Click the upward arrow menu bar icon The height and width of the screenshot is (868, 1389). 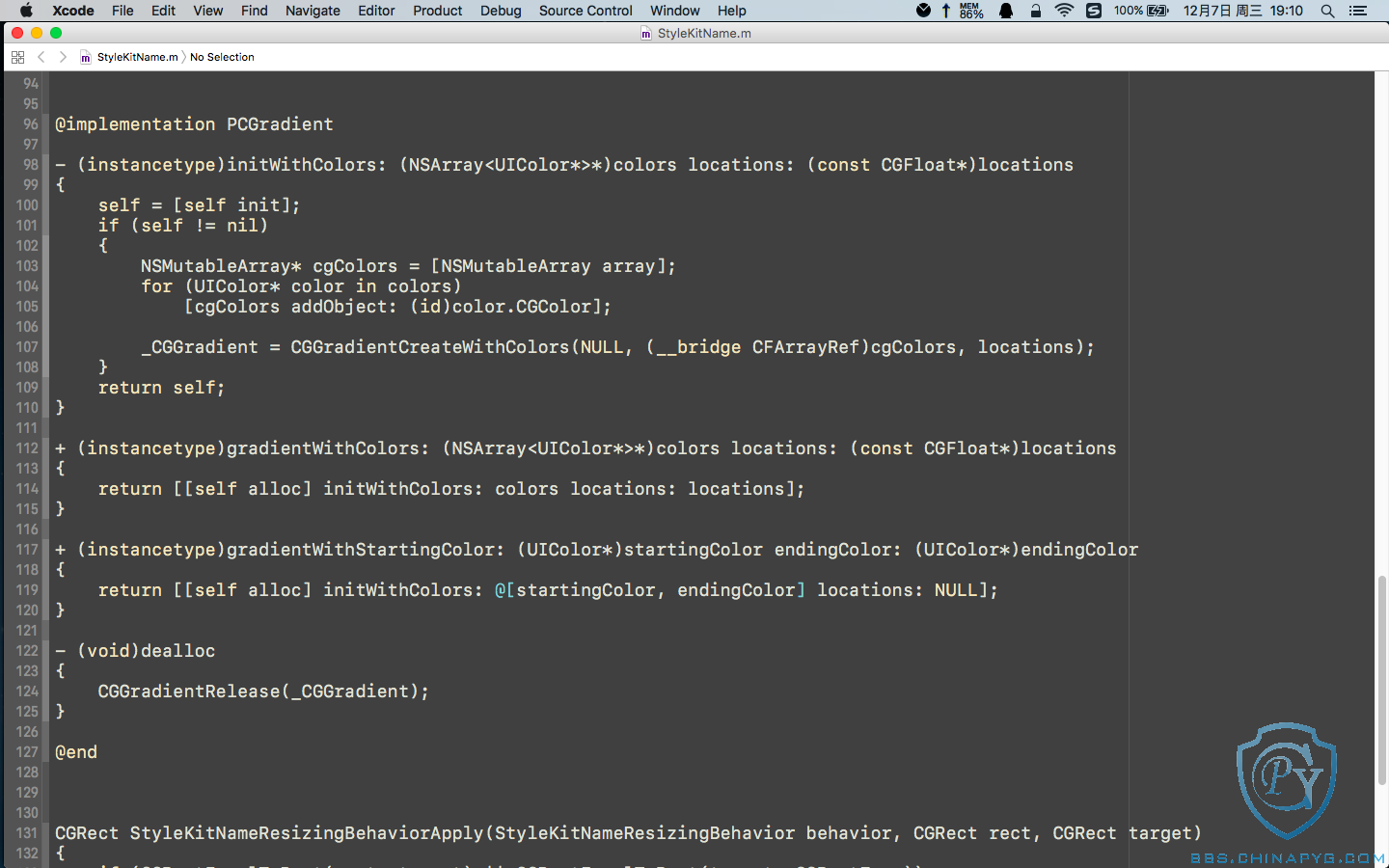[946, 11]
